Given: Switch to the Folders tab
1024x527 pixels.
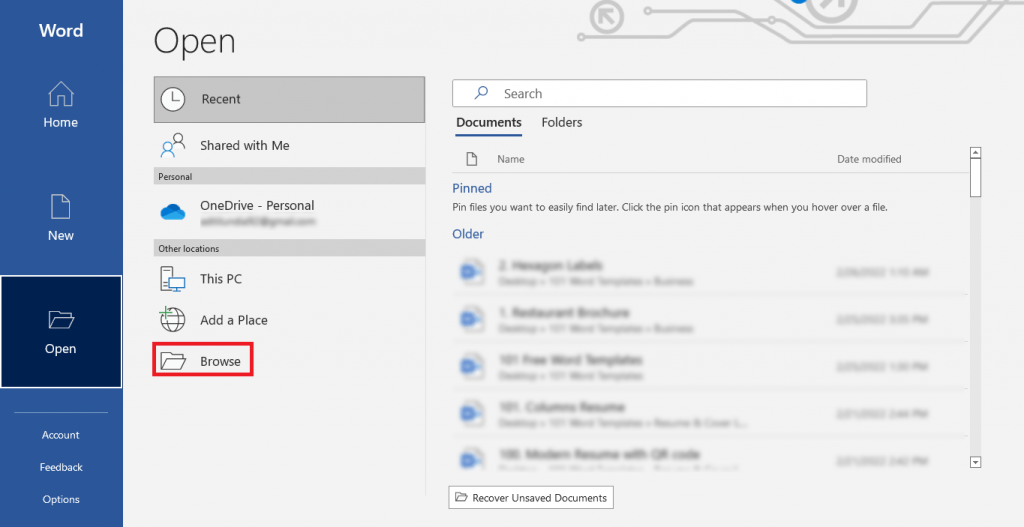Looking at the screenshot, I should 561,122.
